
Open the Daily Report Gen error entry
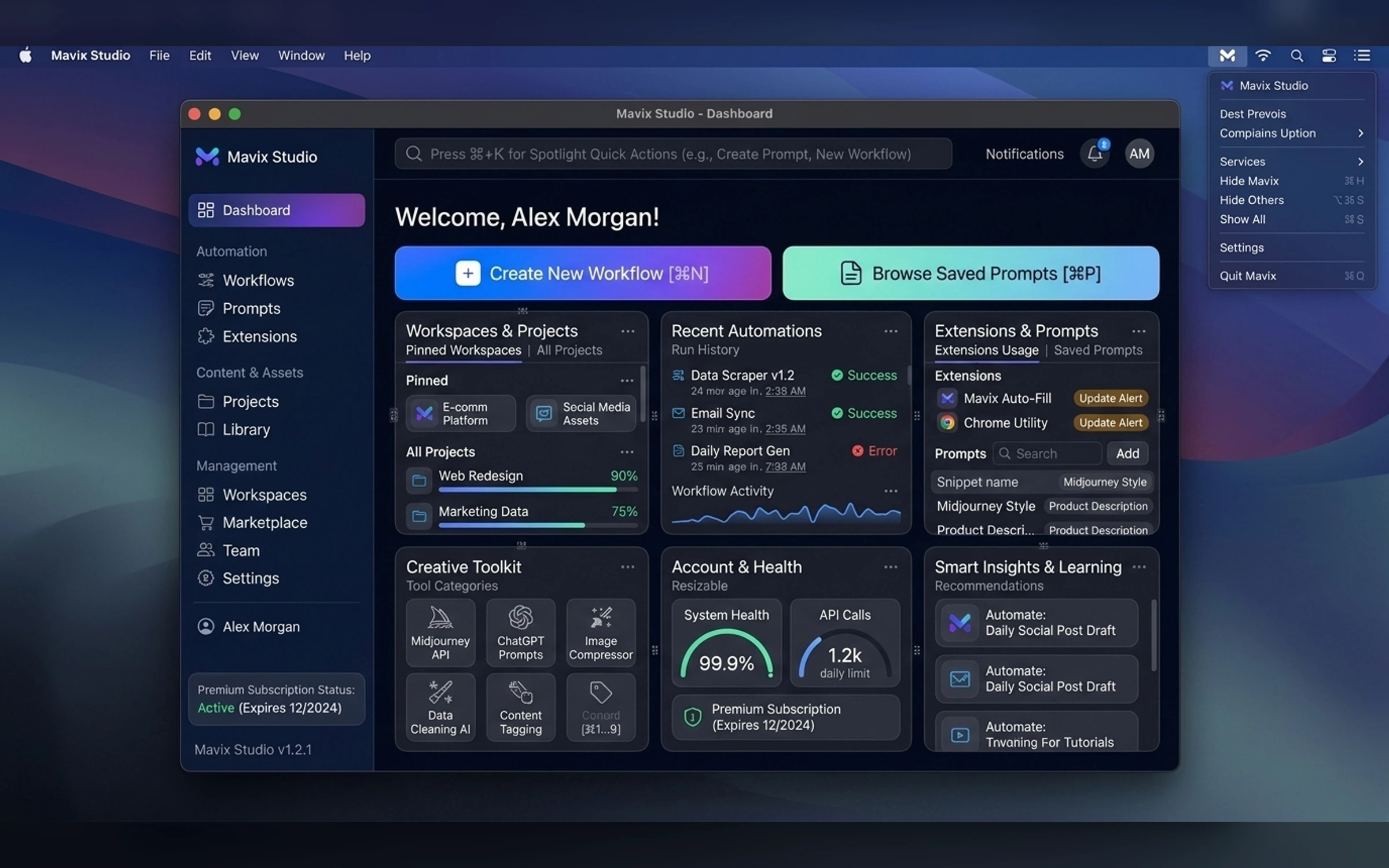coord(785,458)
